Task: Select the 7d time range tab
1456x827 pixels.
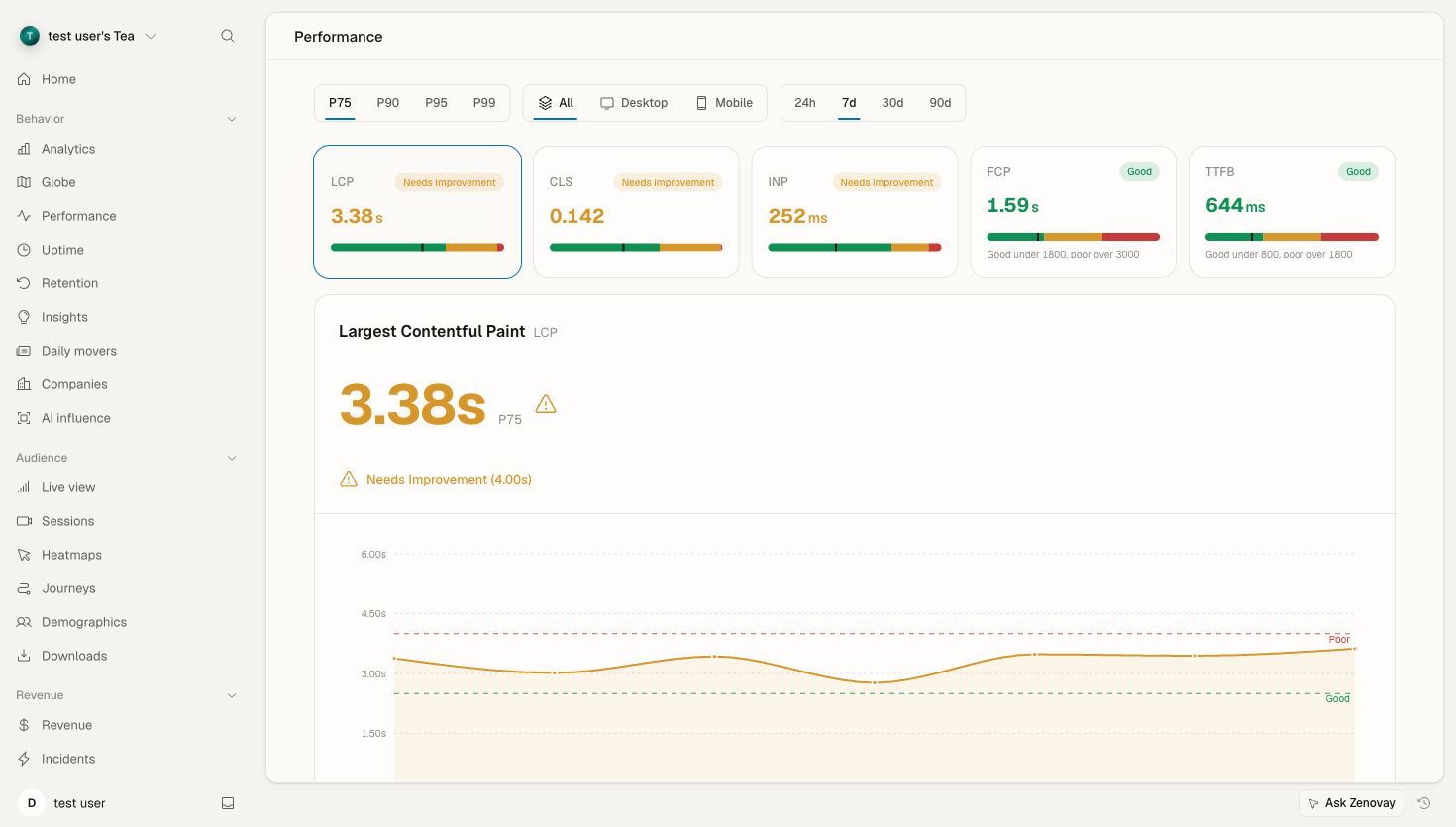Action: (x=849, y=103)
